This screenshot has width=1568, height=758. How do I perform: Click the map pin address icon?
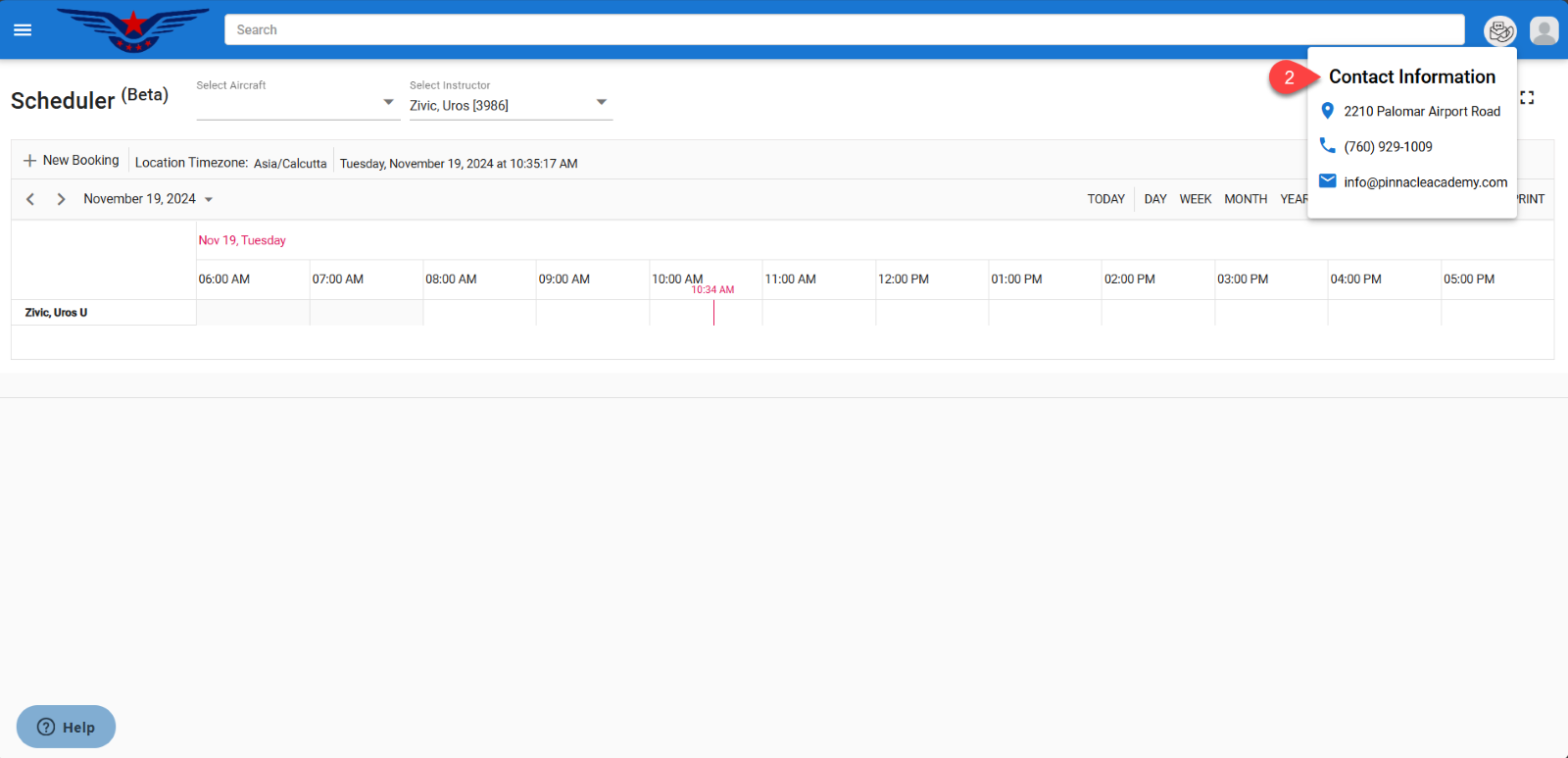[1328, 111]
